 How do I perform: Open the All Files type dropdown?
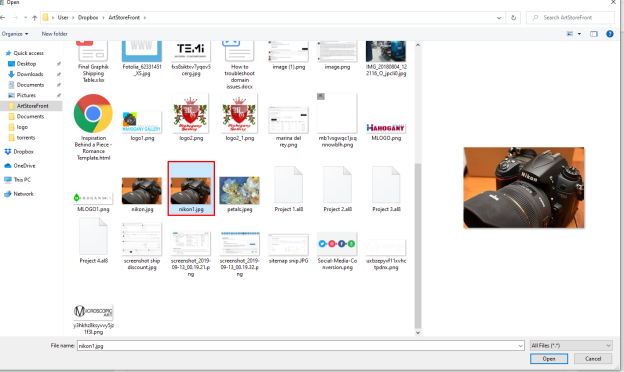tap(571, 346)
